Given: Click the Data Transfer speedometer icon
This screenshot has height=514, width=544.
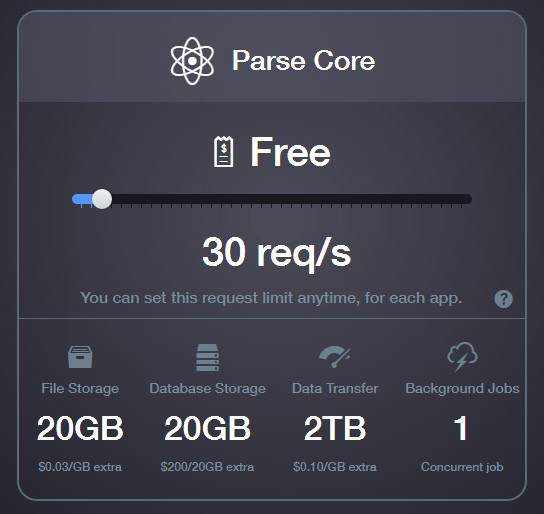Looking at the screenshot, I should tap(335, 357).
